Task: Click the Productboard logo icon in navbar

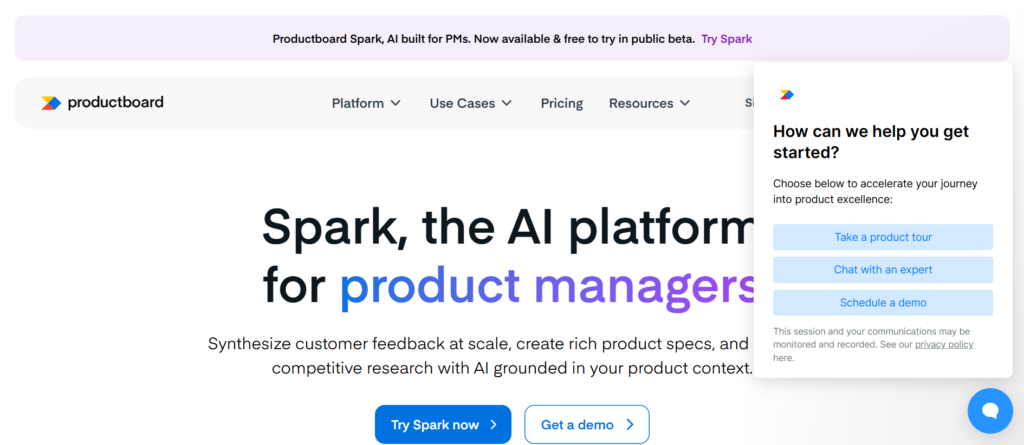Action: point(51,102)
